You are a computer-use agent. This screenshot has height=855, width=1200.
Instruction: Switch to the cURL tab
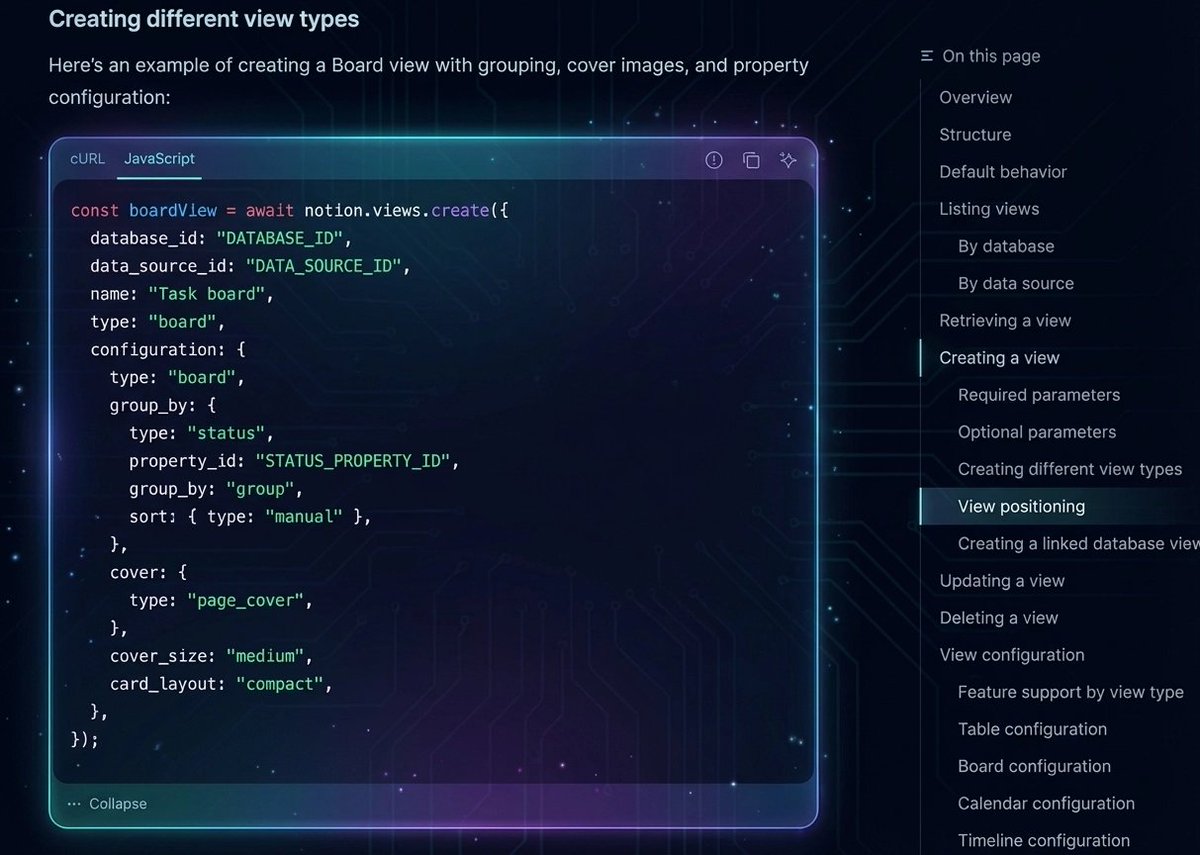click(87, 158)
